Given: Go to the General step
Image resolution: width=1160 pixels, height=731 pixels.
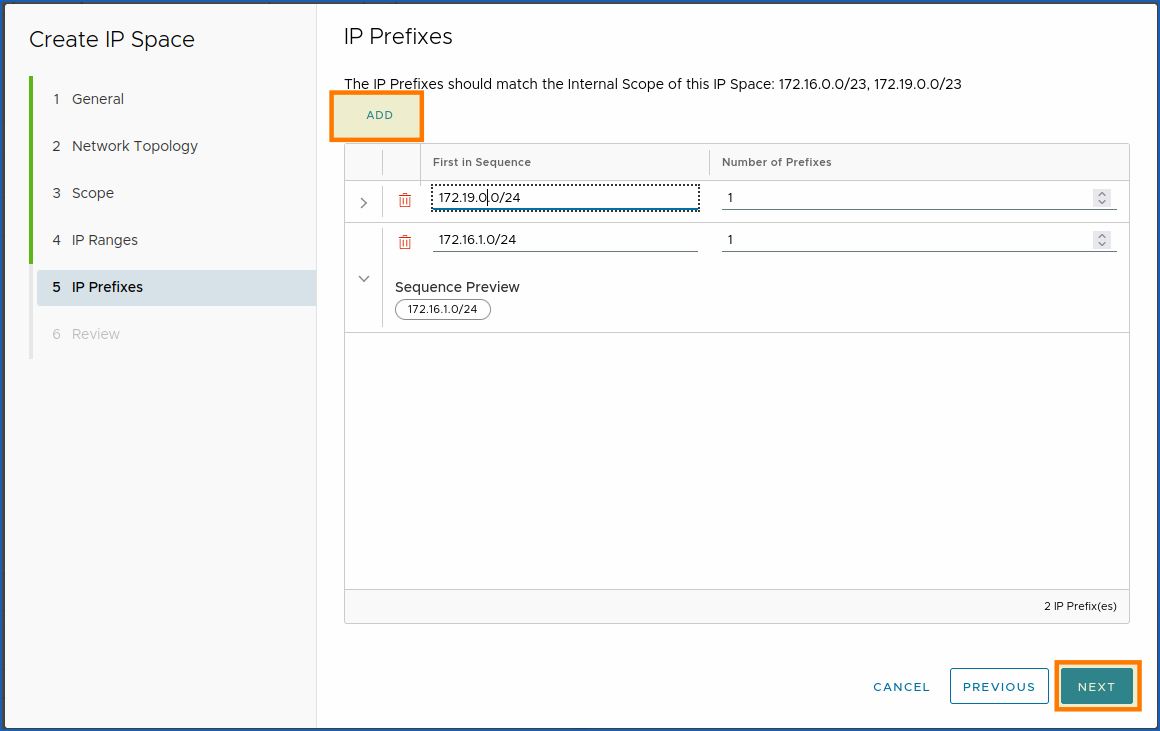Looking at the screenshot, I should pyautogui.click(x=97, y=99).
